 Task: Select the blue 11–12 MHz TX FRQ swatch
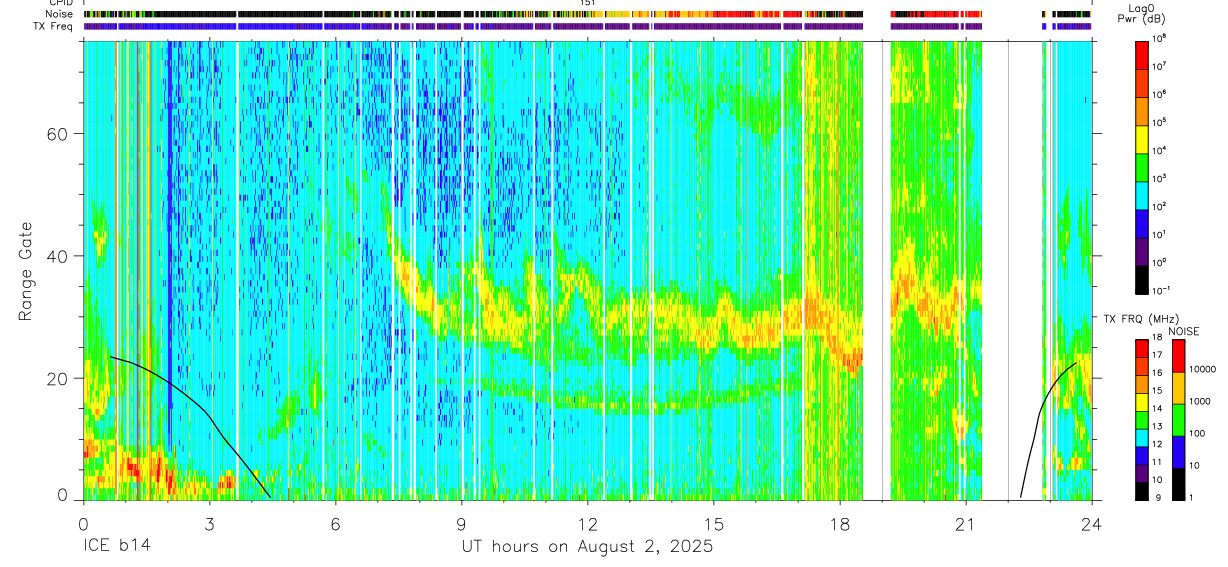point(1142,456)
